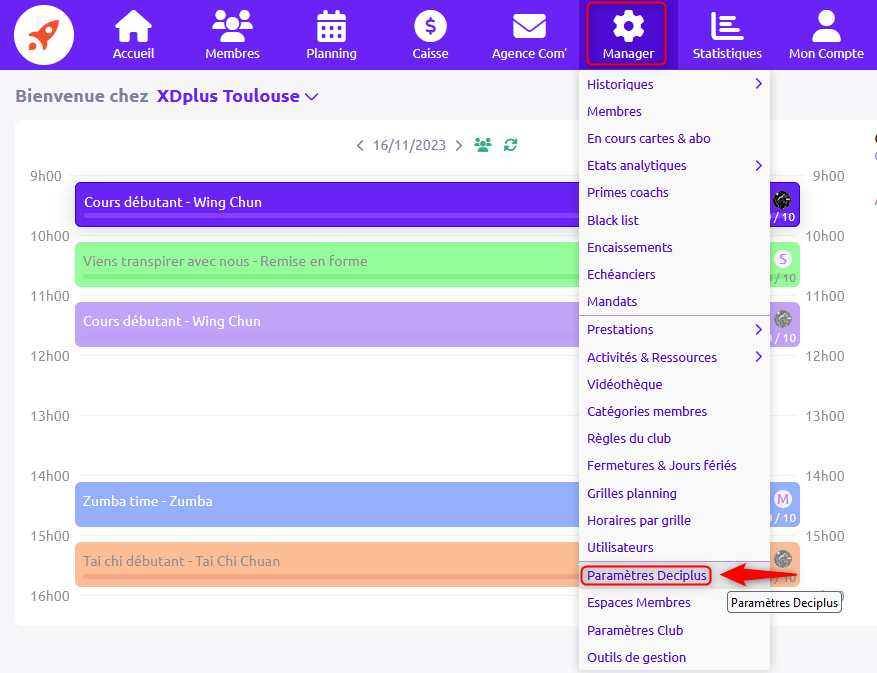This screenshot has height=673, width=877.
Task: Click the green refresh planning icon
Action: (x=510, y=145)
